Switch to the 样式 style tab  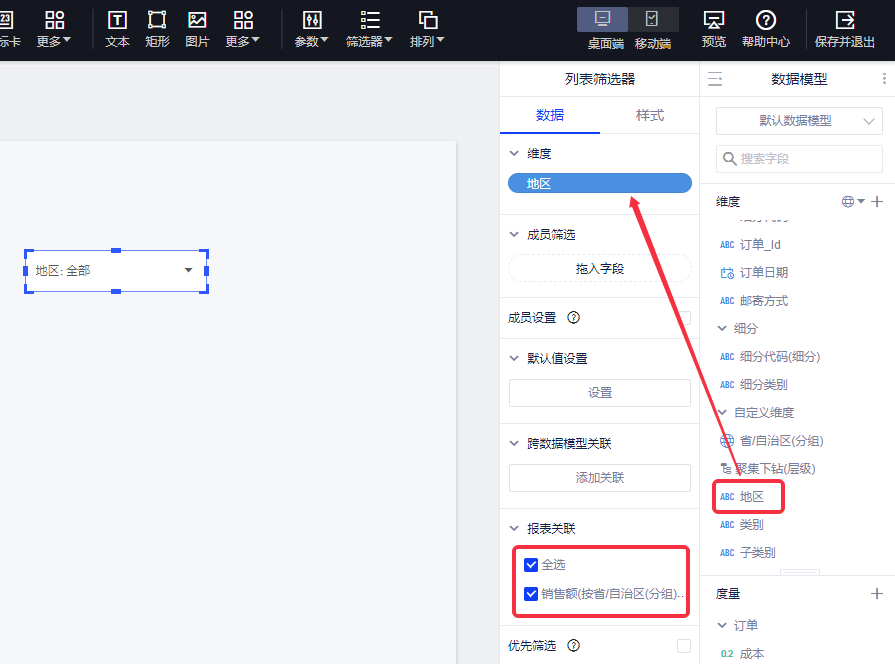click(650, 116)
